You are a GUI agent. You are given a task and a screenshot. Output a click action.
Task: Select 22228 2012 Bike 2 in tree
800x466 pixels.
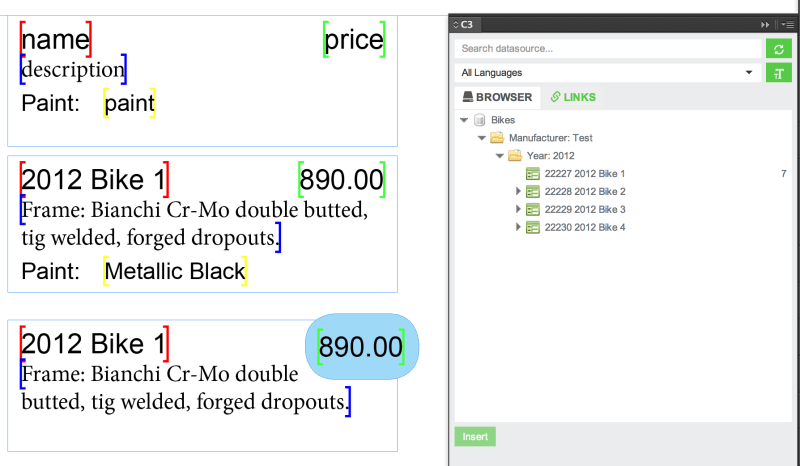tap(585, 192)
